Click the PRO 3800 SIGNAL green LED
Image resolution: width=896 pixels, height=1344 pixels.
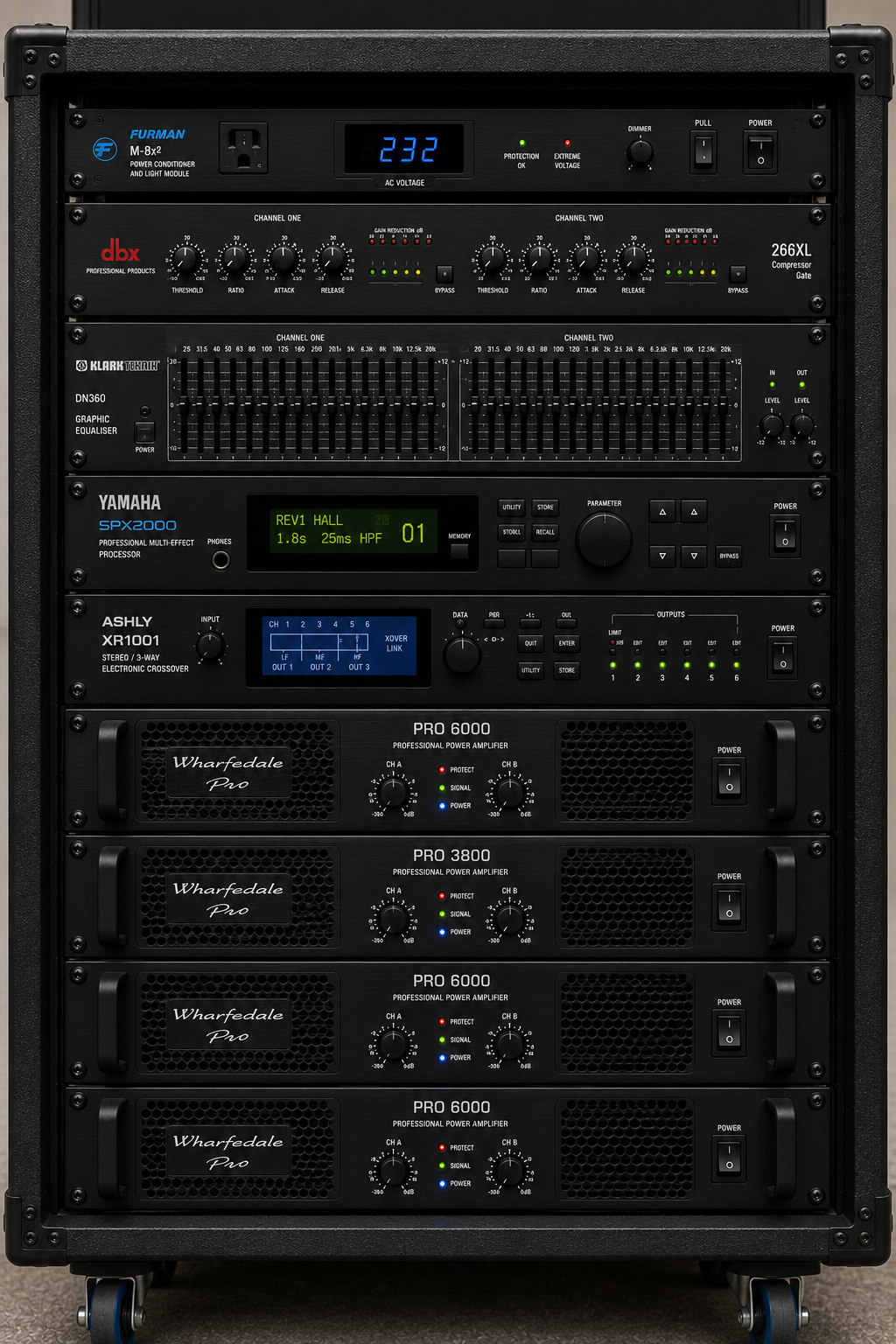pos(442,913)
